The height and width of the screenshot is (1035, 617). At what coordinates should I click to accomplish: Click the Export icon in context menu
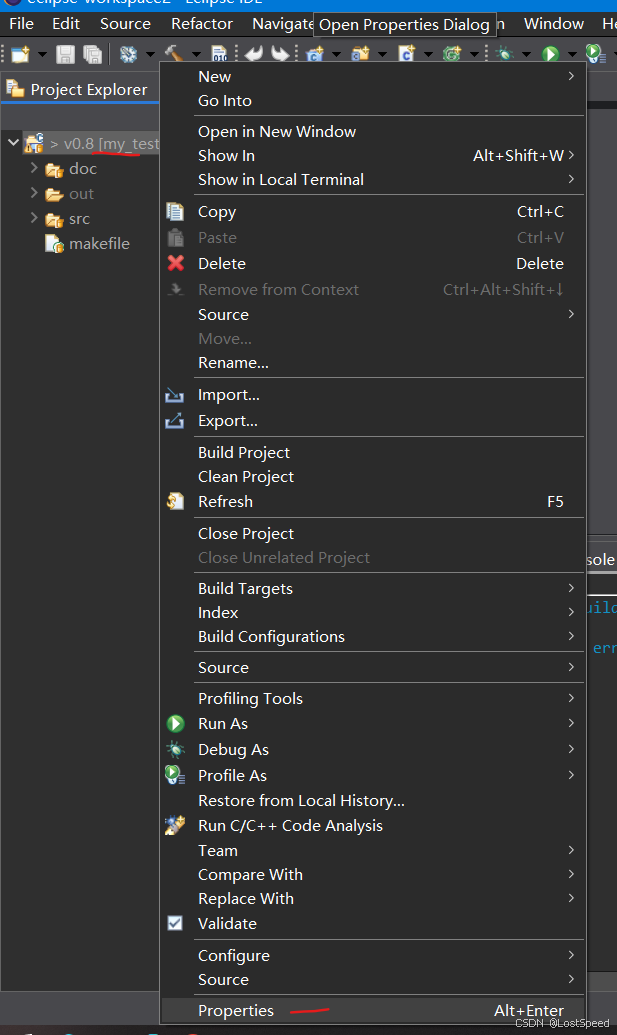(174, 420)
